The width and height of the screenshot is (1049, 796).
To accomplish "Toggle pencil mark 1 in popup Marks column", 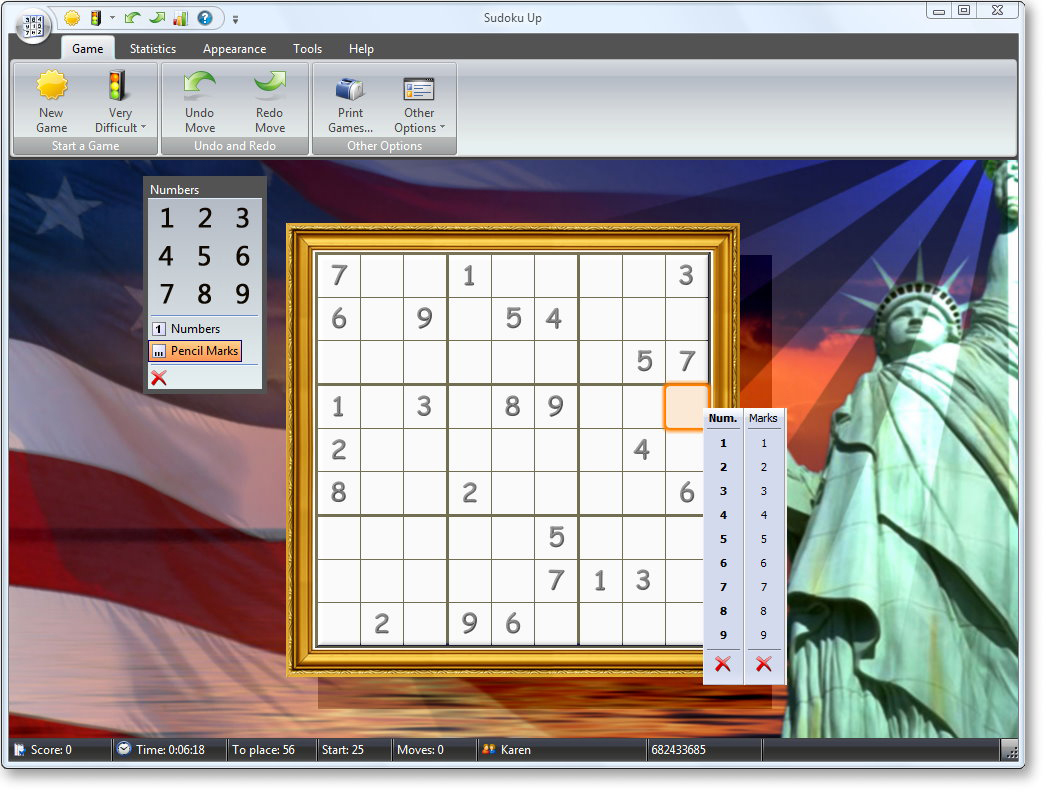I will click(764, 444).
